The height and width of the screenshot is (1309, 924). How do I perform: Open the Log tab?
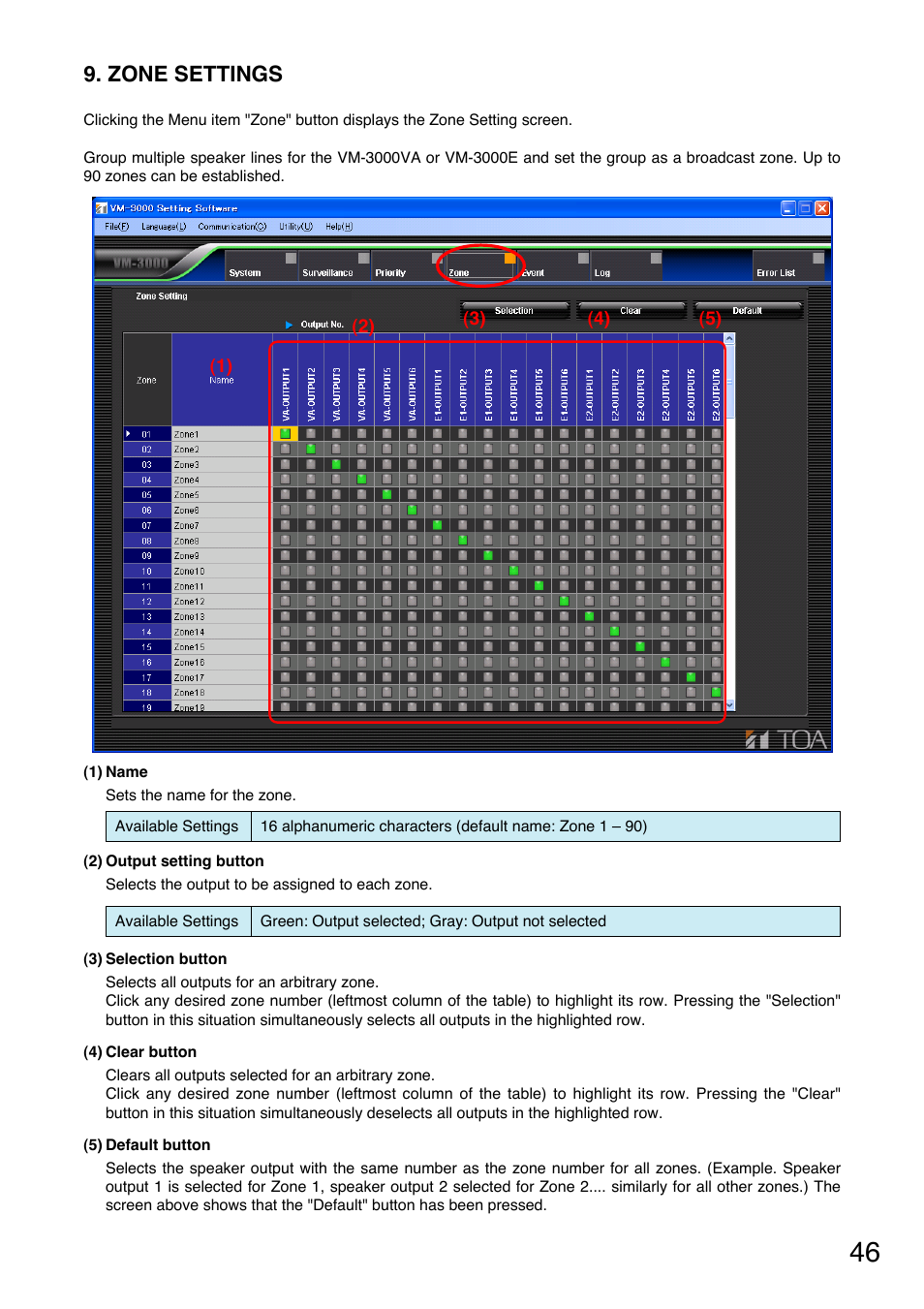pos(626,266)
